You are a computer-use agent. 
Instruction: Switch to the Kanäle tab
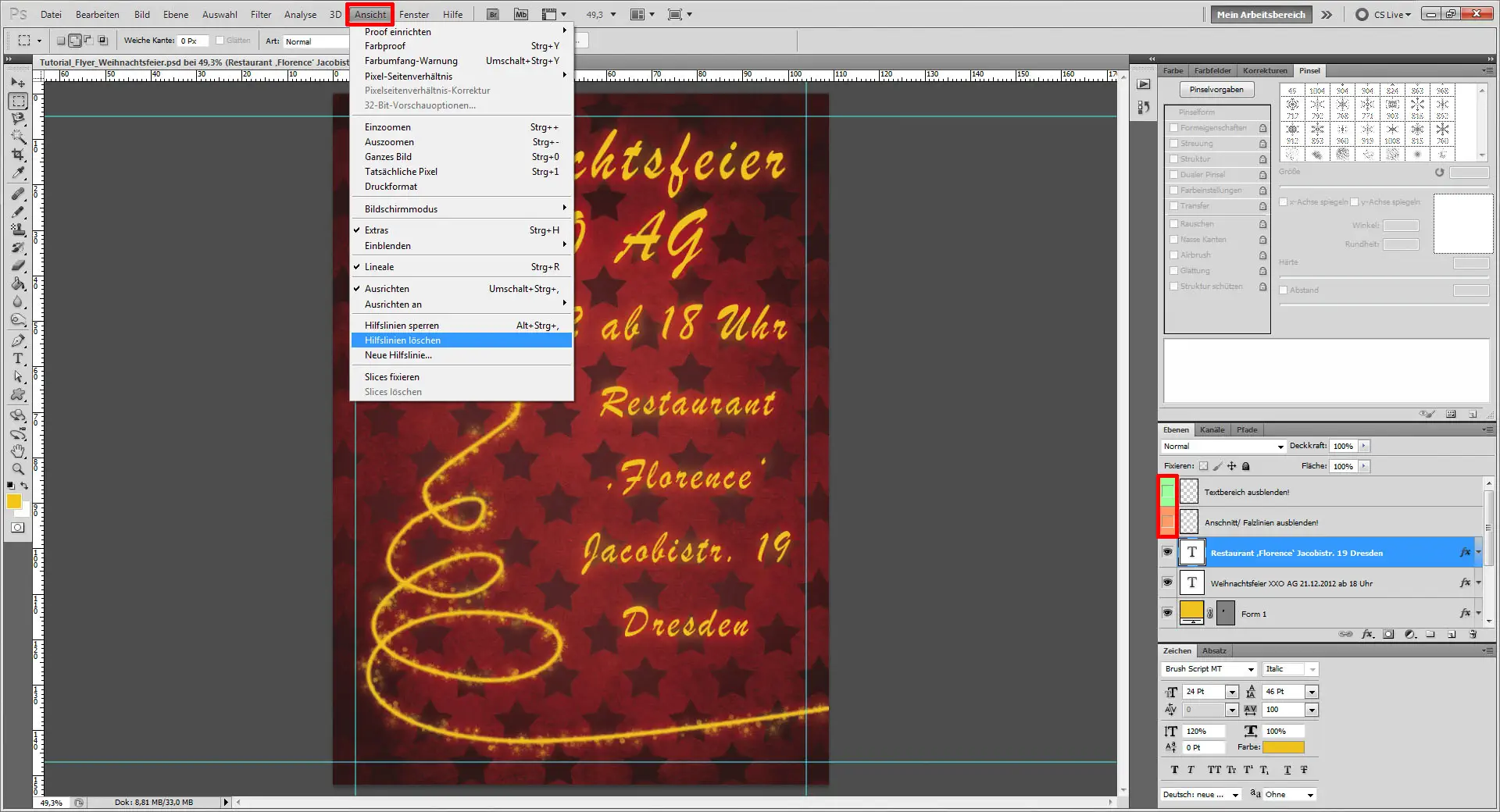tap(1212, 430)
